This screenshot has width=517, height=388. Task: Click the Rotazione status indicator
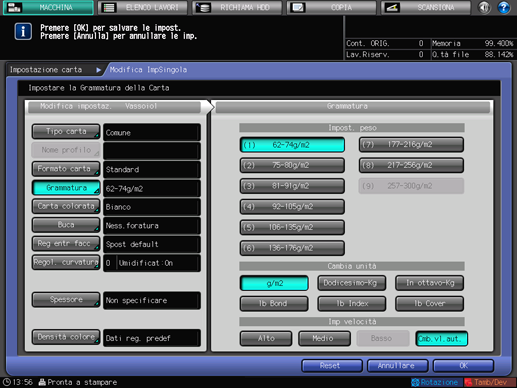point(436,382)
